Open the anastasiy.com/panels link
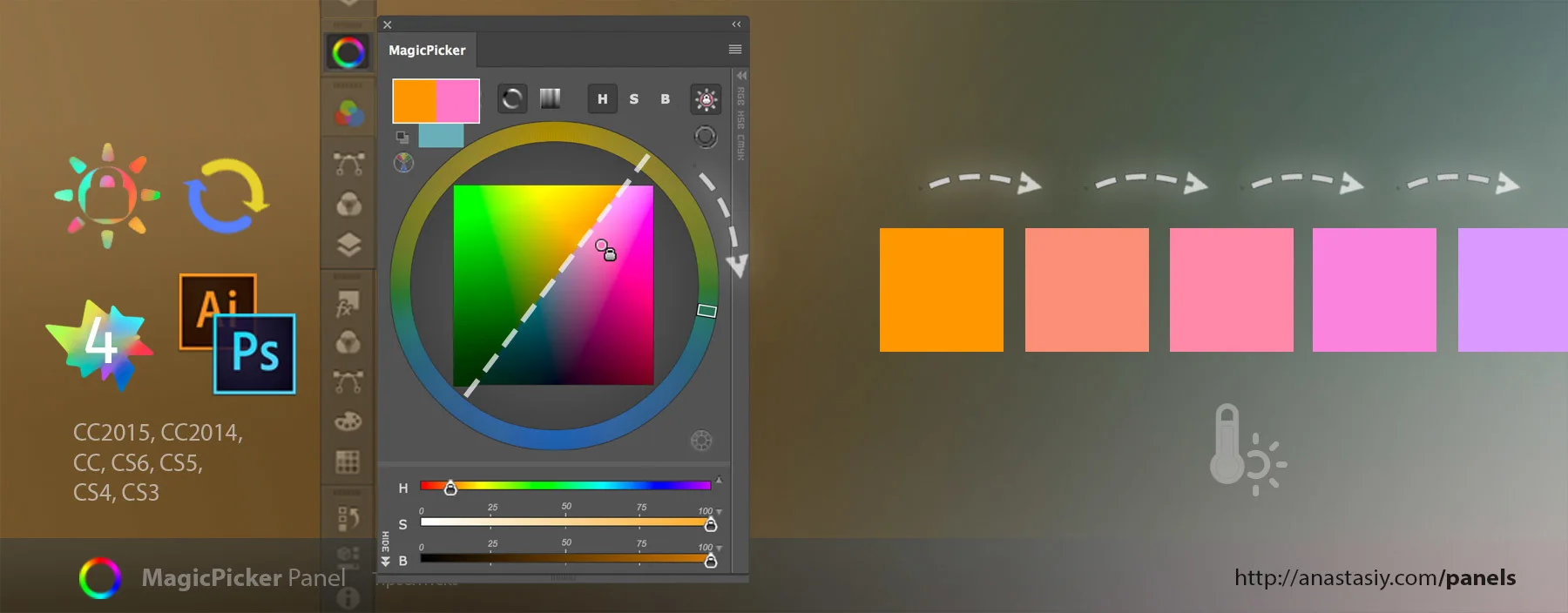The width and height of the screenshot is (1568, 613). click(x=1375, y=577)
